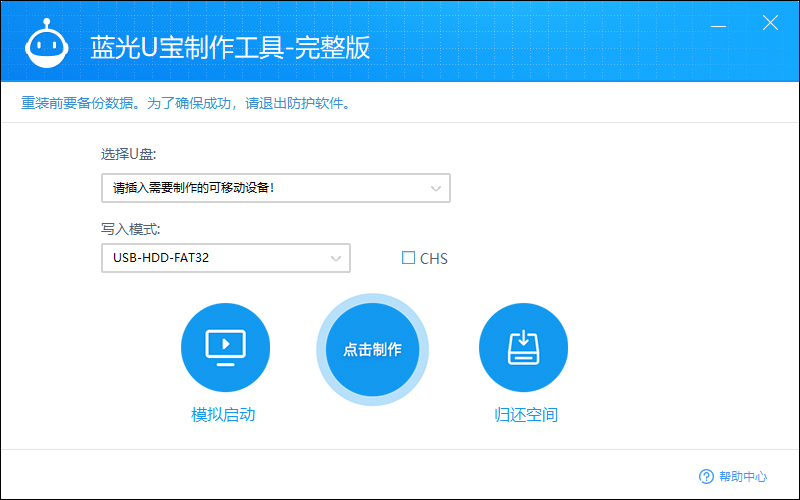Image resolution: width=800 pixels, height=500 pixels.
Task: Open the 选择U盘 device dropdown
Action: (x=276, y=188)
